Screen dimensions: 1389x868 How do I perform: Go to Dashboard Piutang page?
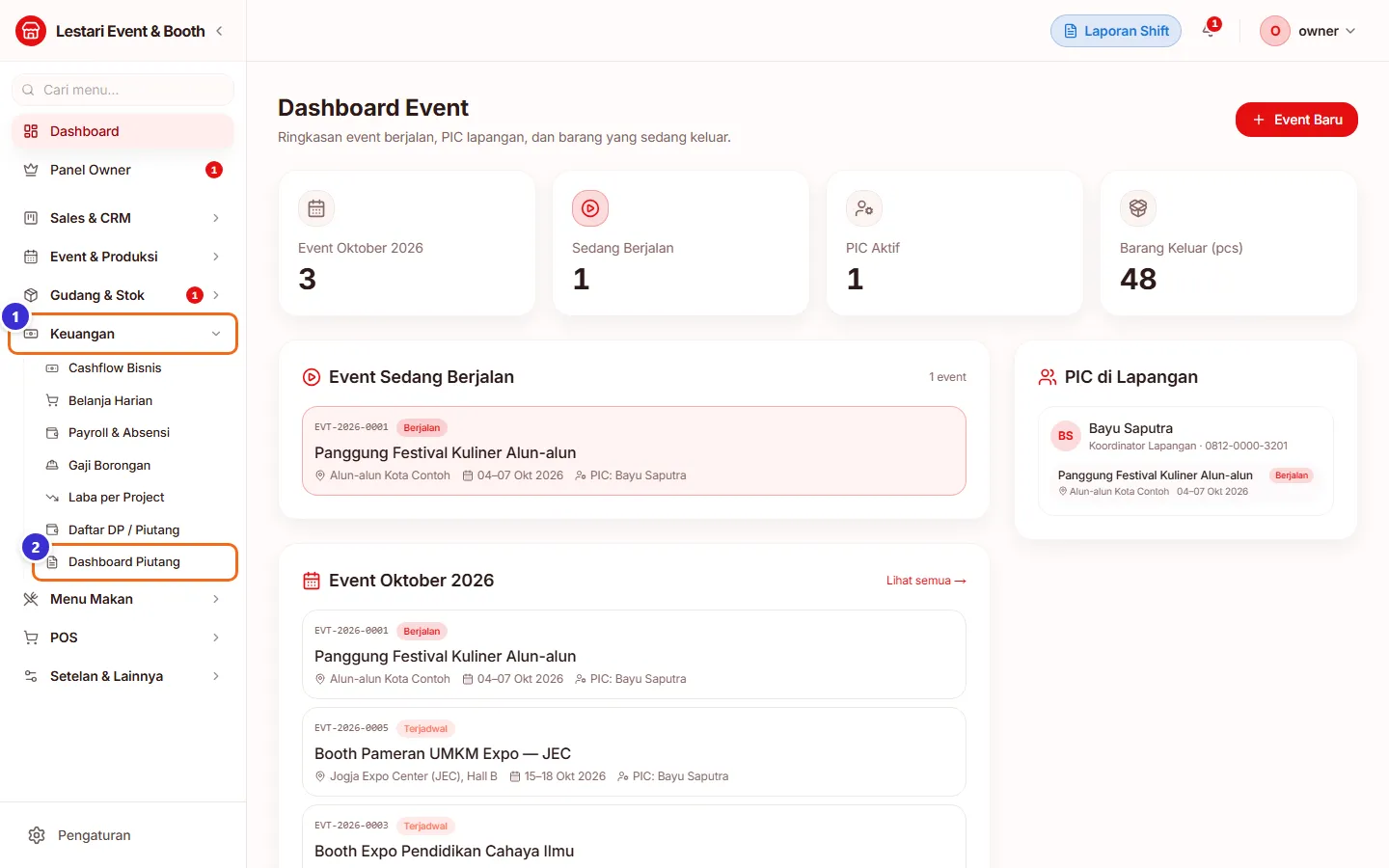point(134,562)
